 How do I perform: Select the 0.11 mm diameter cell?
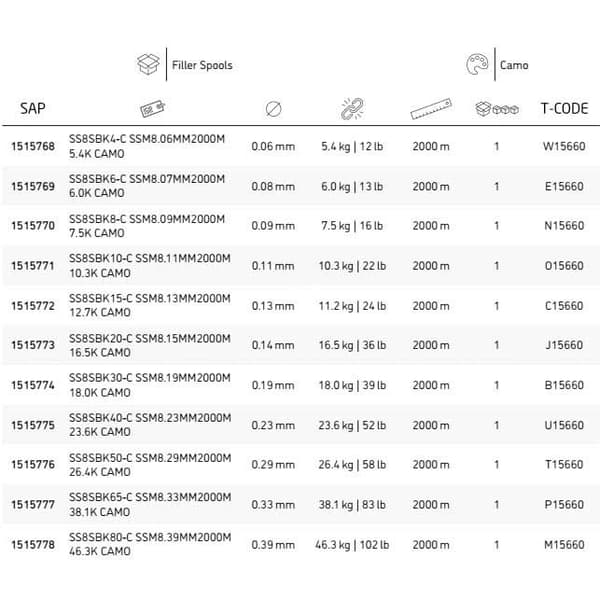pyautogui.click(x=273, y=266)
